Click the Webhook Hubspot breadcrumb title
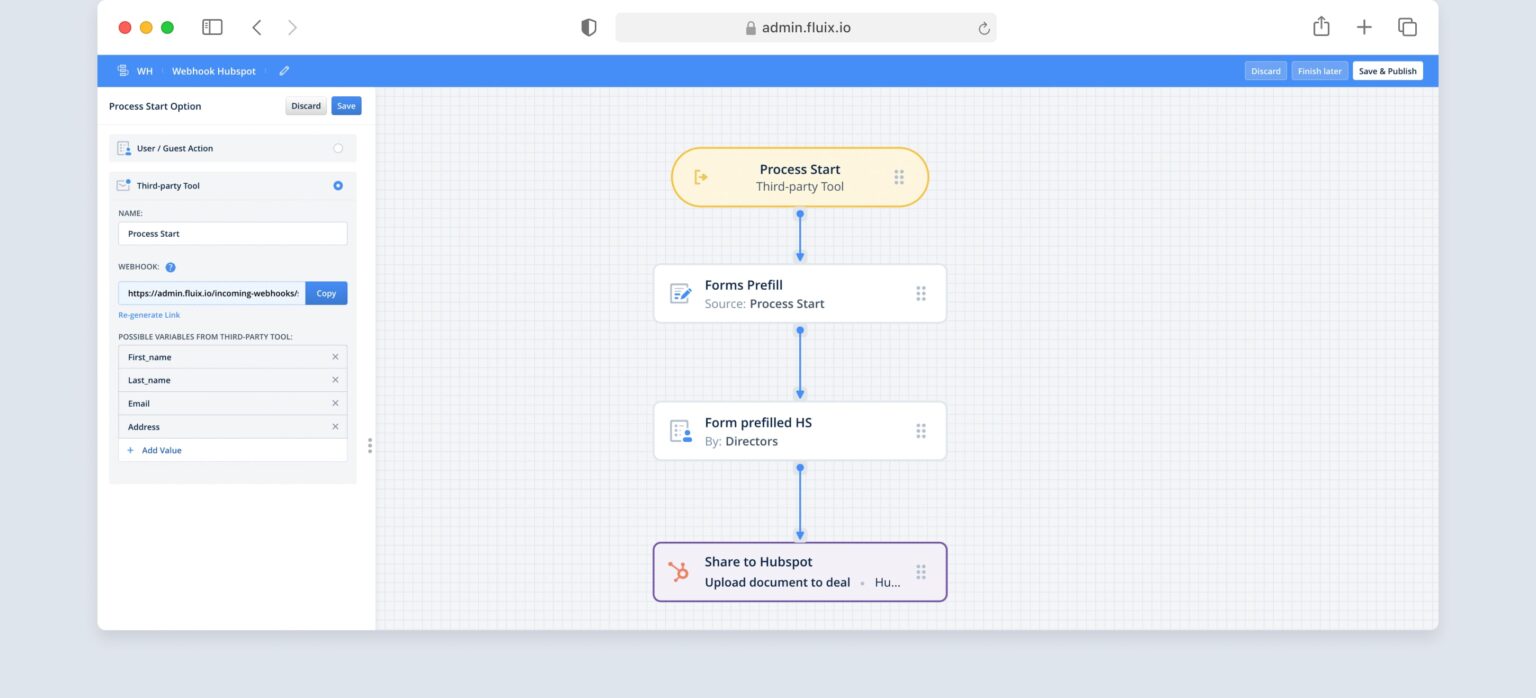 click(x=213, y=71)
